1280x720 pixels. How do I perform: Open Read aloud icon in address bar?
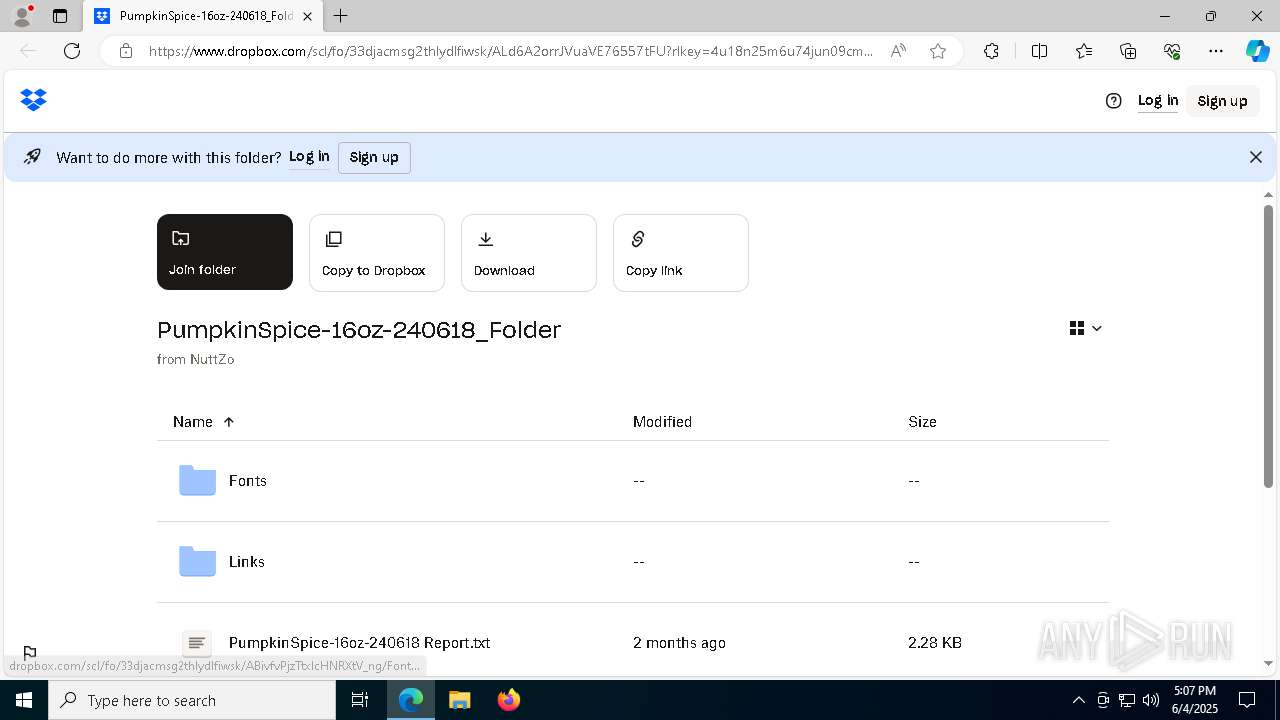pyautogui.click(x=898, y=51)
